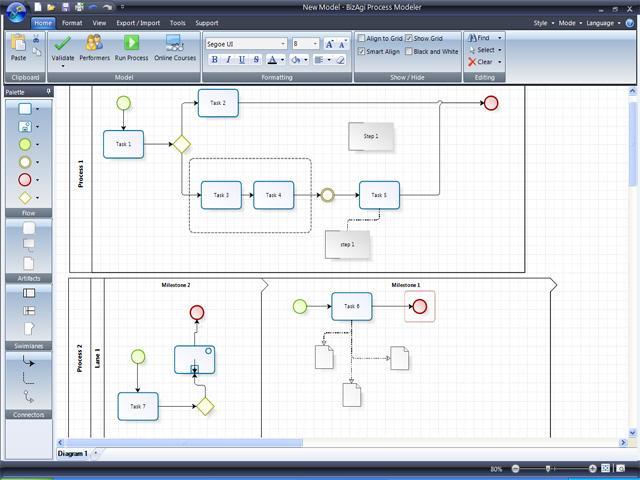Click the Validate checkmark icon
Screen dimensions: 640x480
[x=62, y=43]
